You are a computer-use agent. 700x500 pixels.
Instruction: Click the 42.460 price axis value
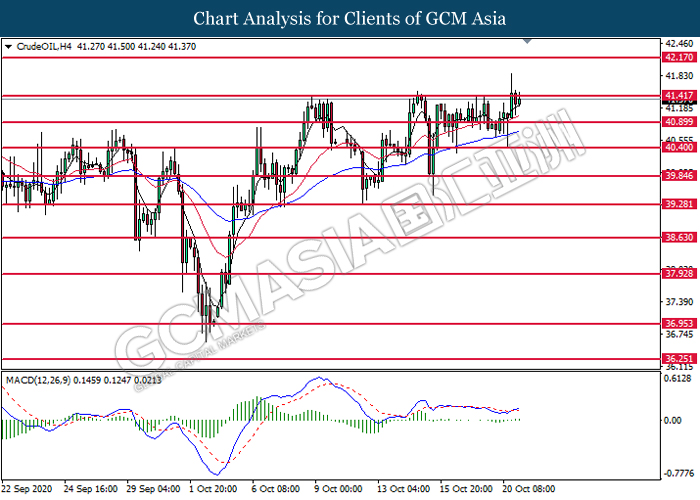point(679,44)
